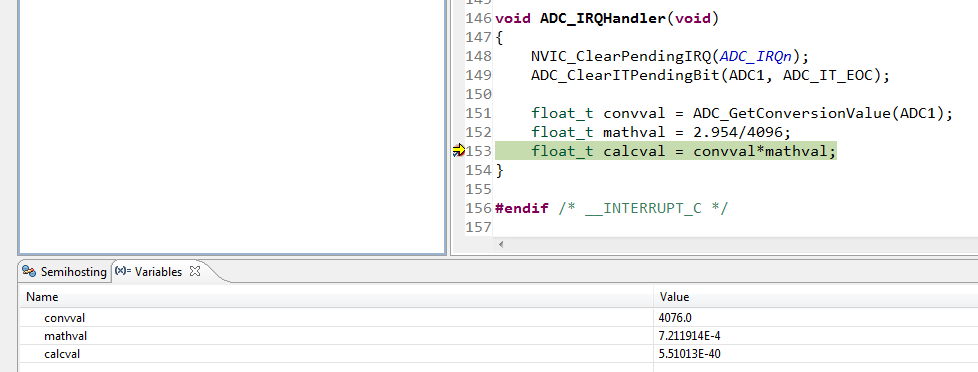Click the Semihosting tab icon
This screenshot has height=372, width=978.
(x=29, y=272)
